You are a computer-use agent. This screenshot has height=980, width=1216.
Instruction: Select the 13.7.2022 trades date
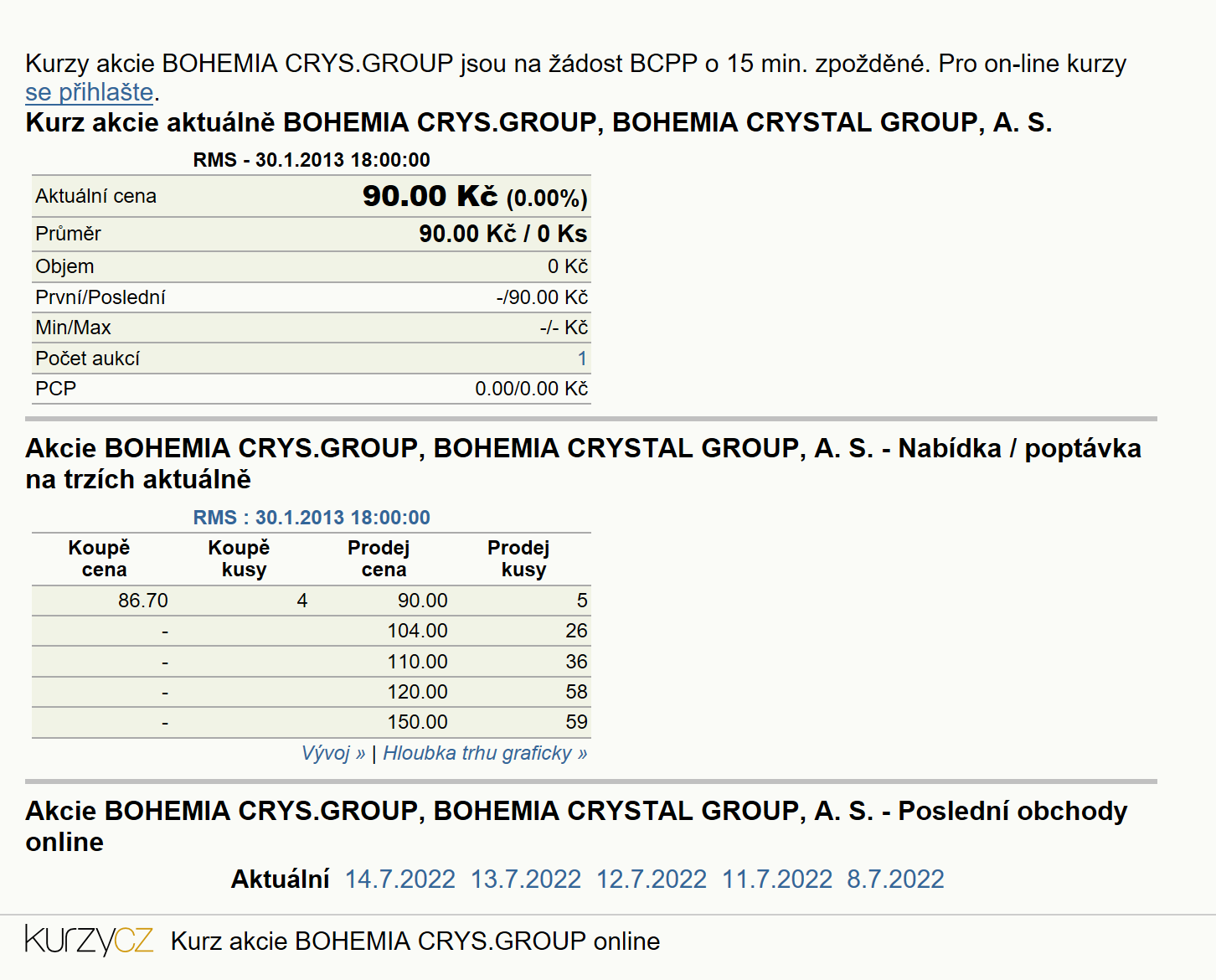coord(526,879)
